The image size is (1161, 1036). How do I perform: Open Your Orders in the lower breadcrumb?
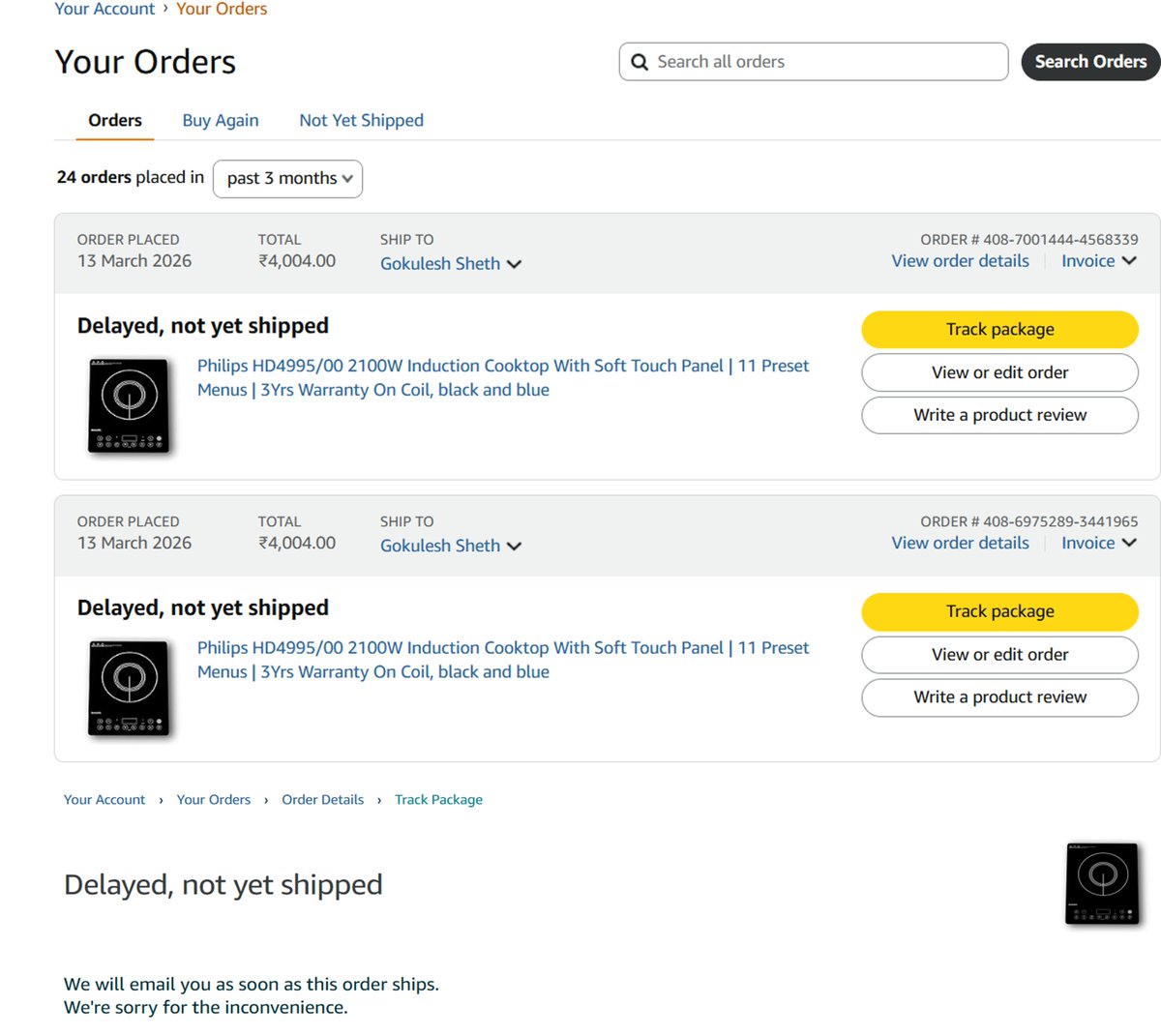214,800
